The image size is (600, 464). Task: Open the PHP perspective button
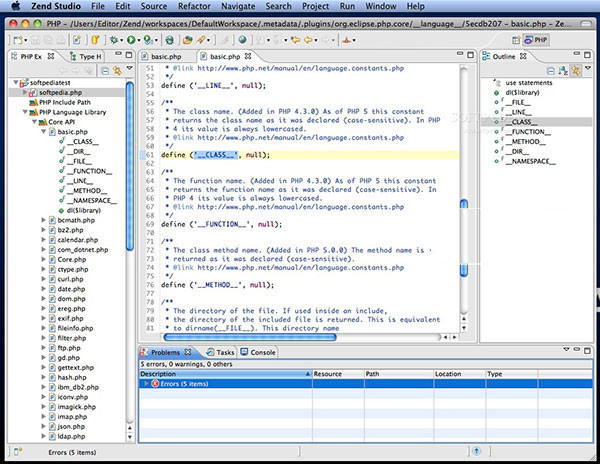[x=537, y=40]
